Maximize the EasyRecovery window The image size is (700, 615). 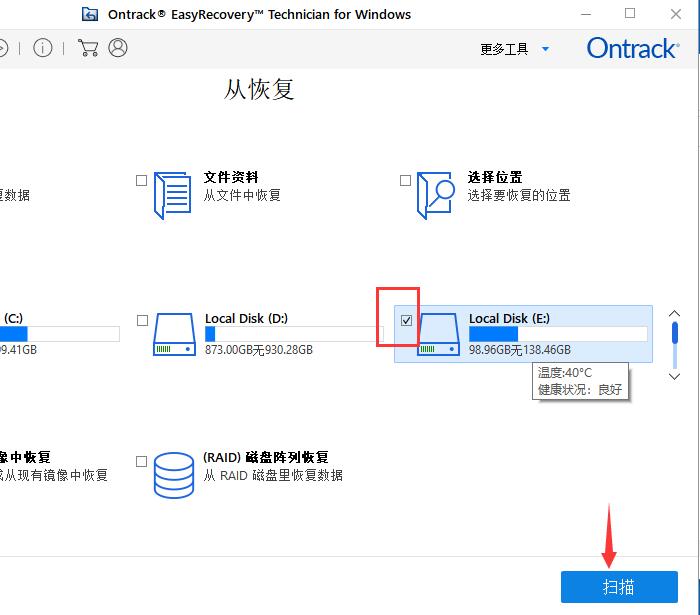[x=630, y=13]
